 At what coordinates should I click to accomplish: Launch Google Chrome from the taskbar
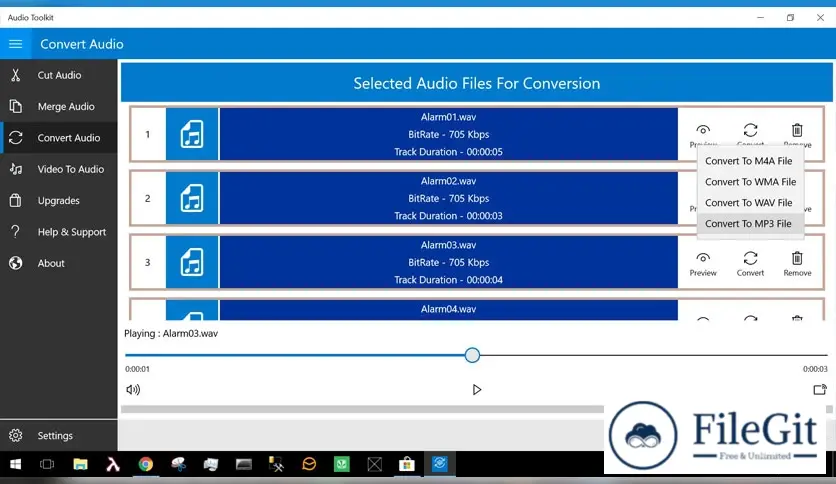click(146, 464)
